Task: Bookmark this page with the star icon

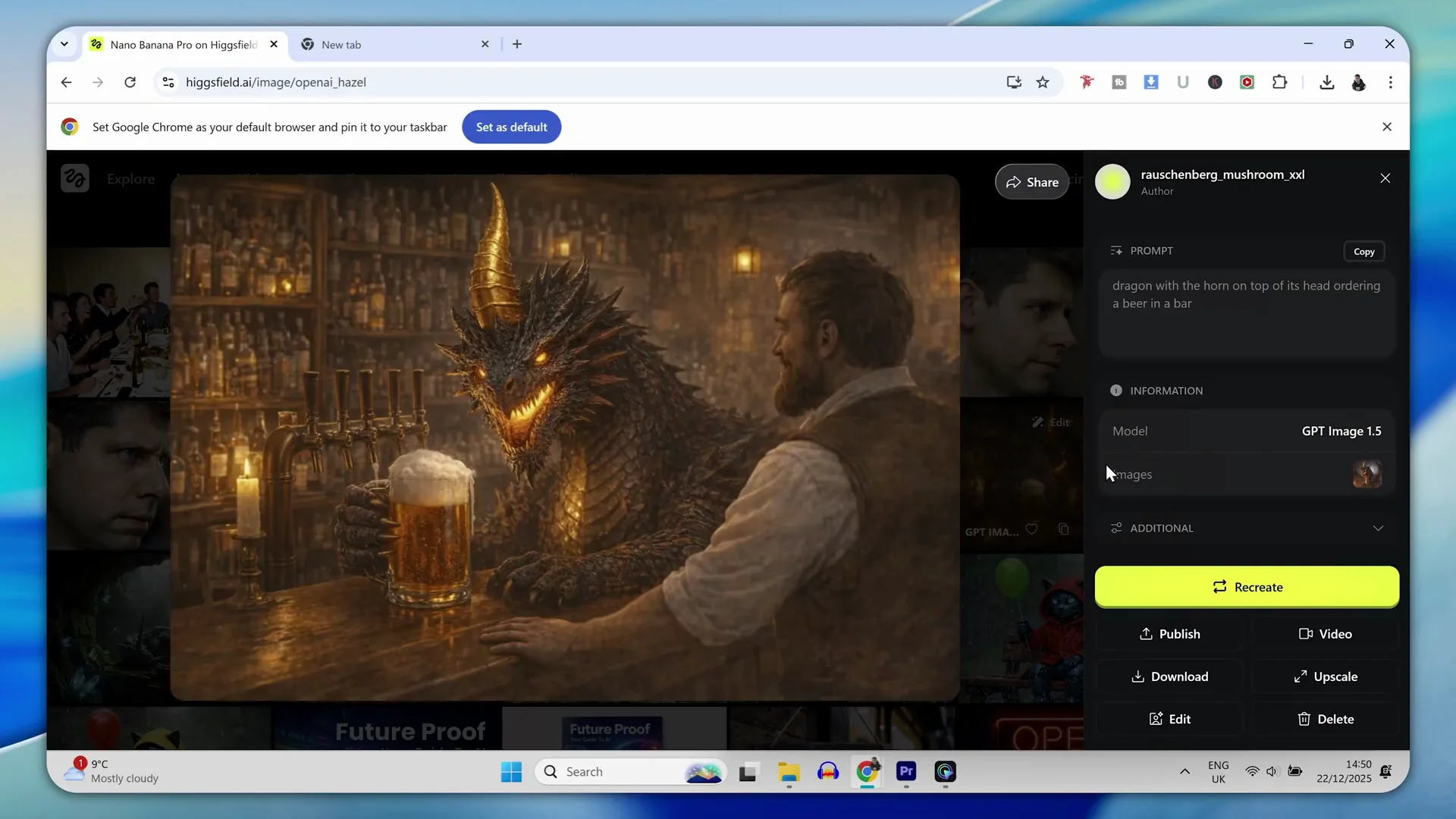Action: [x=1043, y=83]
